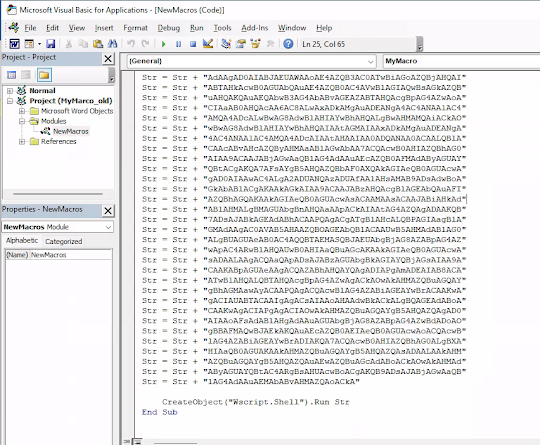
Task: Collapse the Modules folder
Action: coord(22,121)
